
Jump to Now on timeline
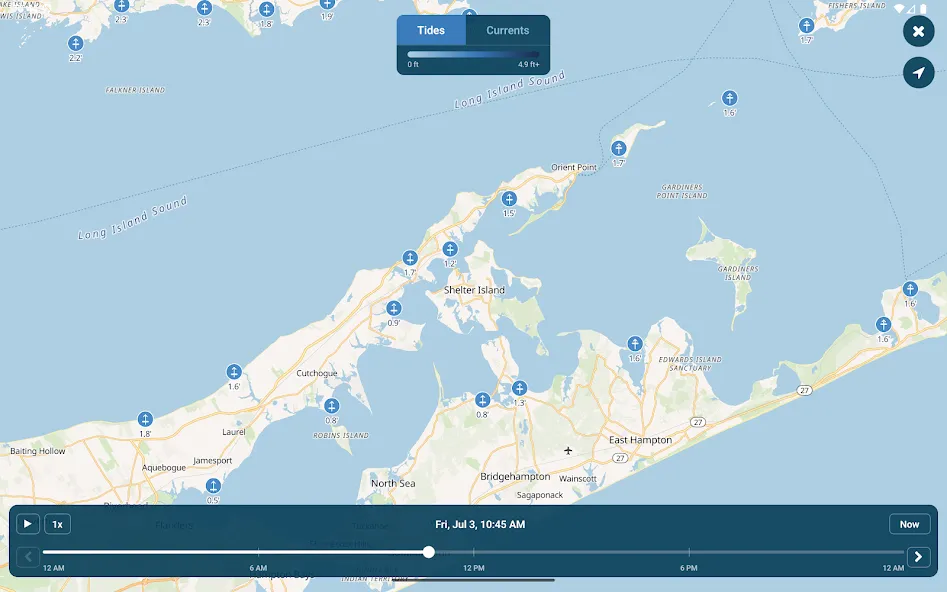909,524
